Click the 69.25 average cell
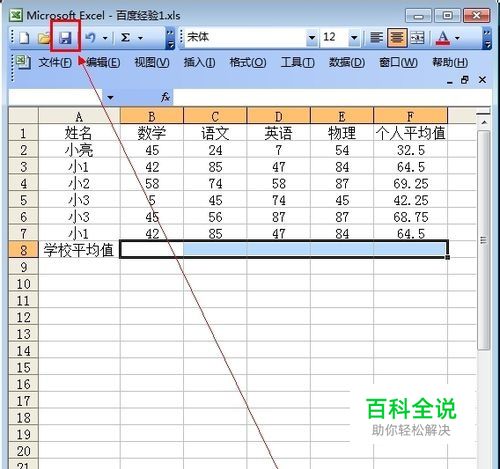The width and height of the screenshot is (500, 469). pyautogui.click(x=410, y=183)
